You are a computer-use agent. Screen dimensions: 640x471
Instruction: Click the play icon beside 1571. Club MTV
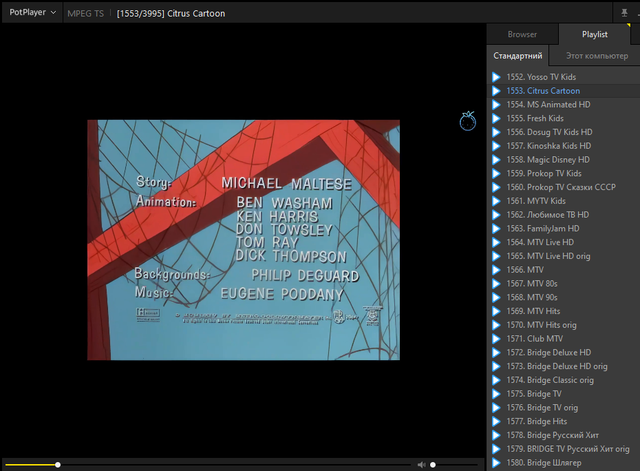click(x=496, y=339)
